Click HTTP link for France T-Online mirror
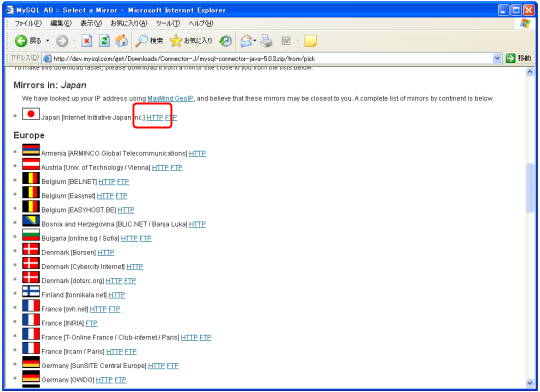The image size is (540, 392). (189, 337)
